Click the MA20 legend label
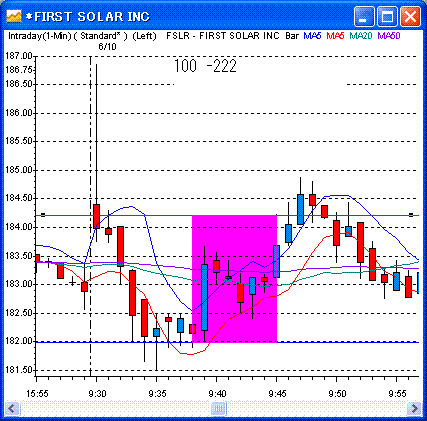Viewport: 427px width, 421px height. (361, 36)
